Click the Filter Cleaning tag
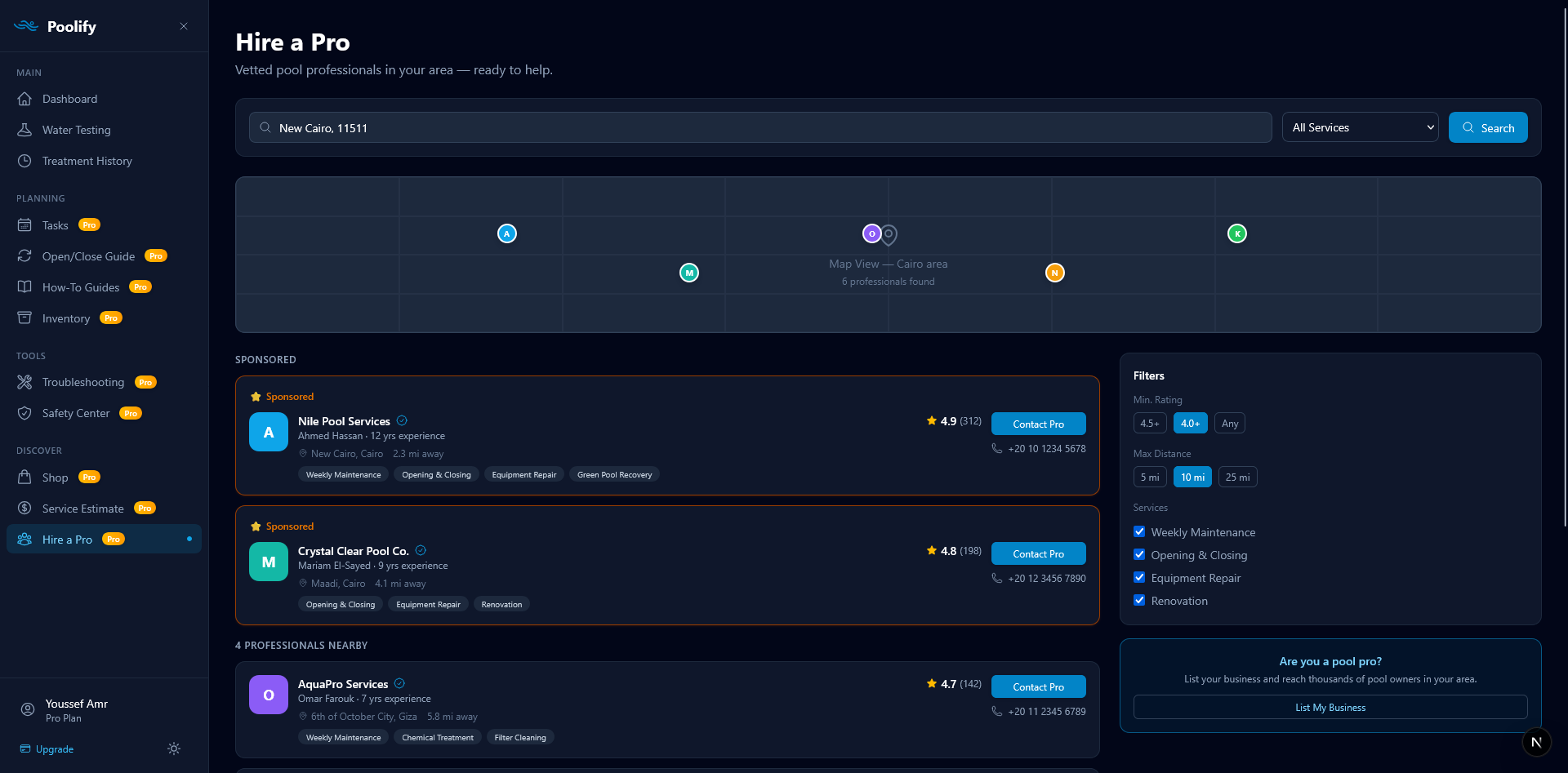 [520, 737]
